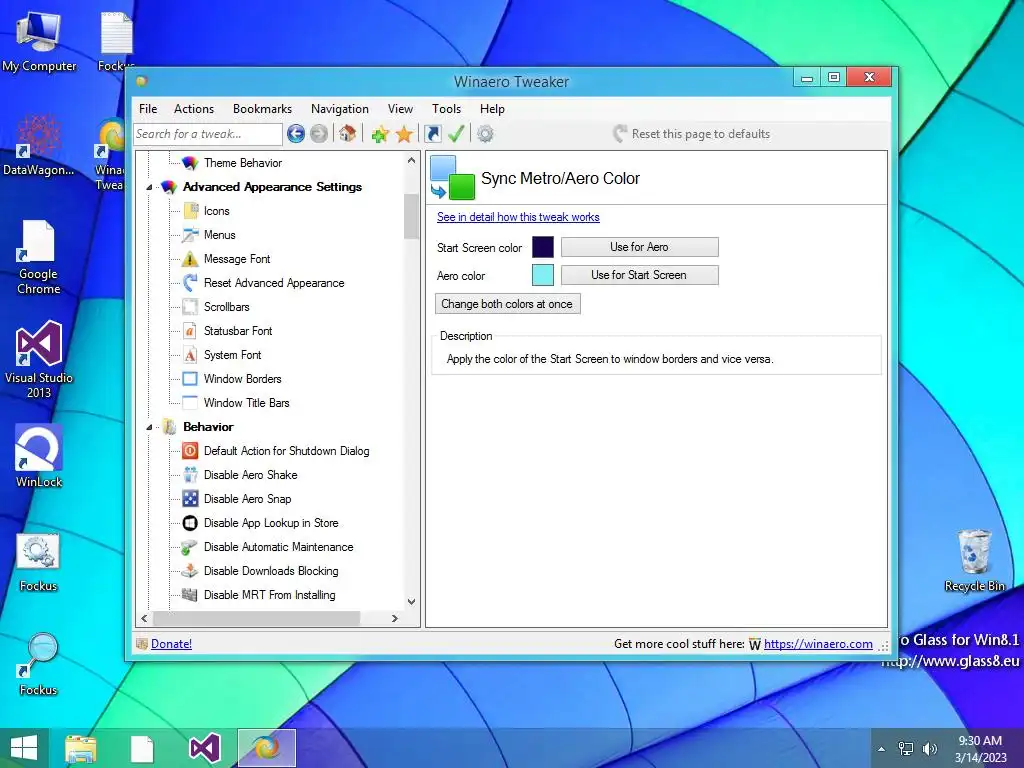1024x768 pixels.
Task: Click the taskbar network icon
Action: point(906,748)
